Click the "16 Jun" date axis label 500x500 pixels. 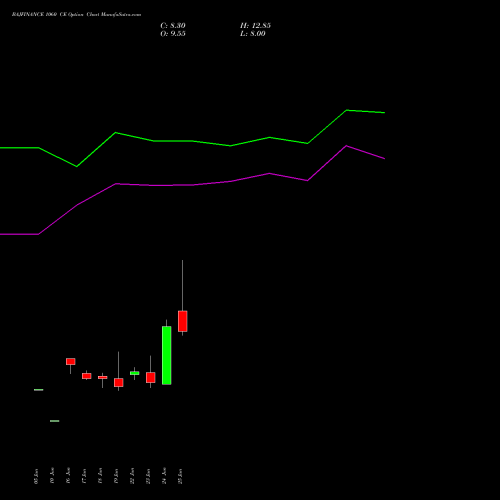[x=68, y=476]
